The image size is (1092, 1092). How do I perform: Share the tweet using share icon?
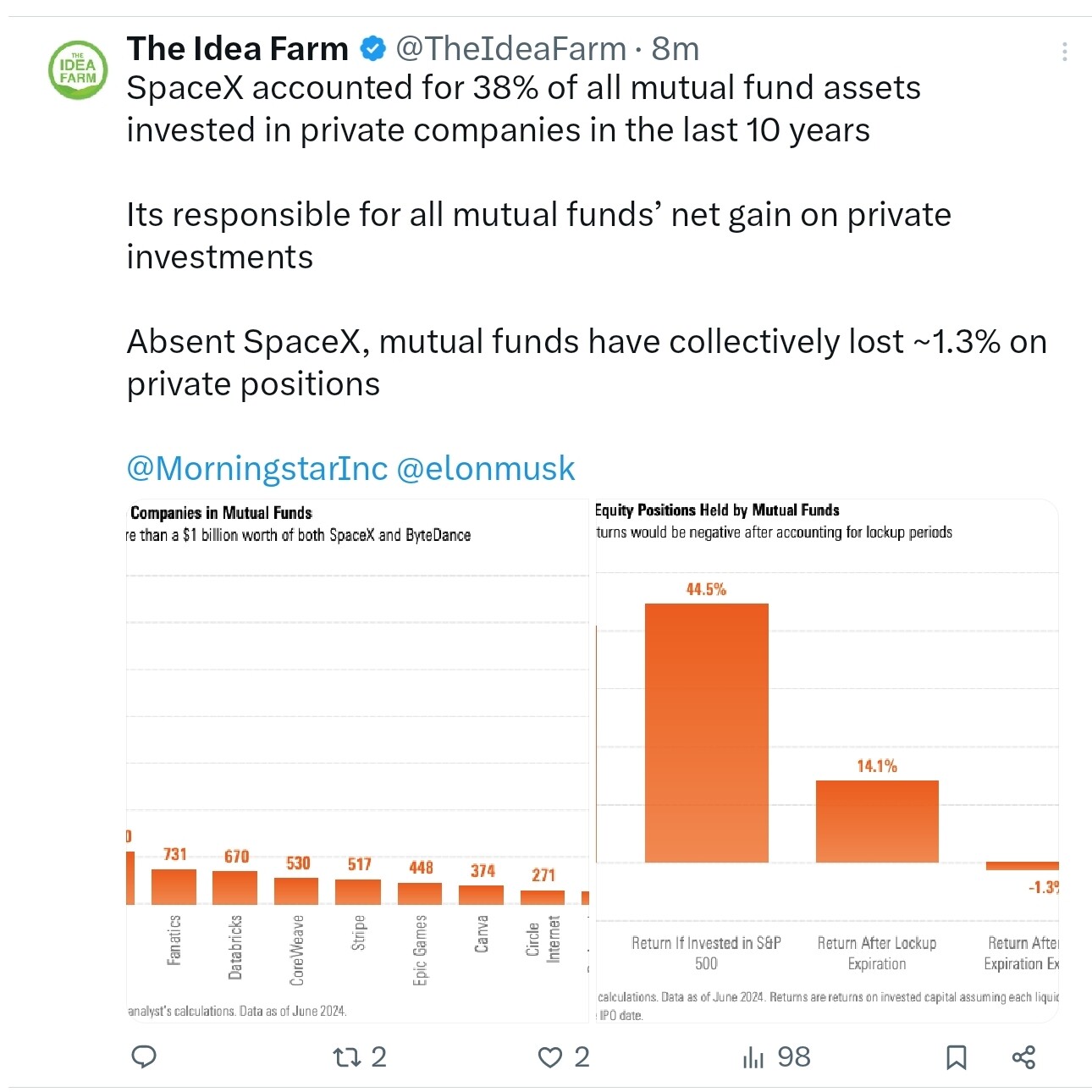1023,1056
